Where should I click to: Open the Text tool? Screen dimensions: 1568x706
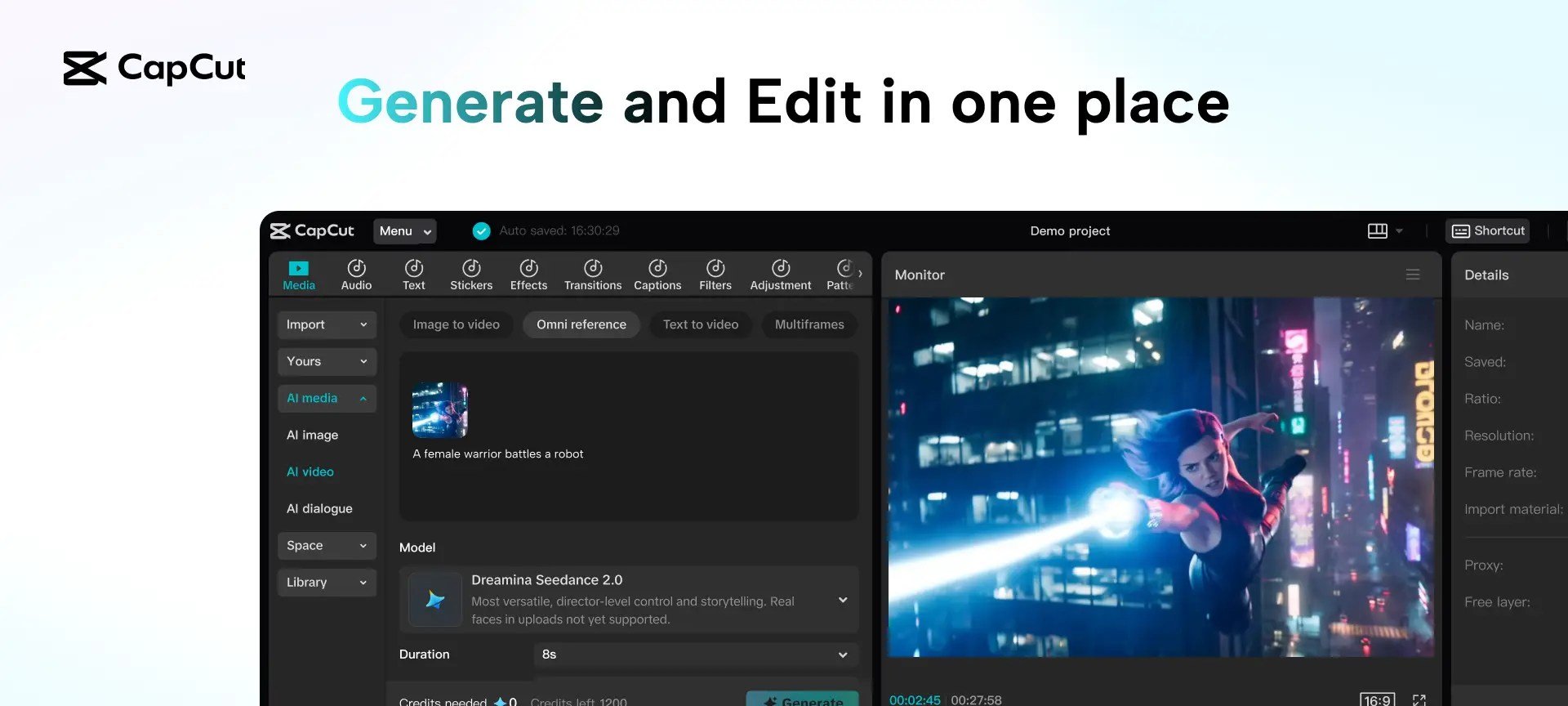coord(414,275)
